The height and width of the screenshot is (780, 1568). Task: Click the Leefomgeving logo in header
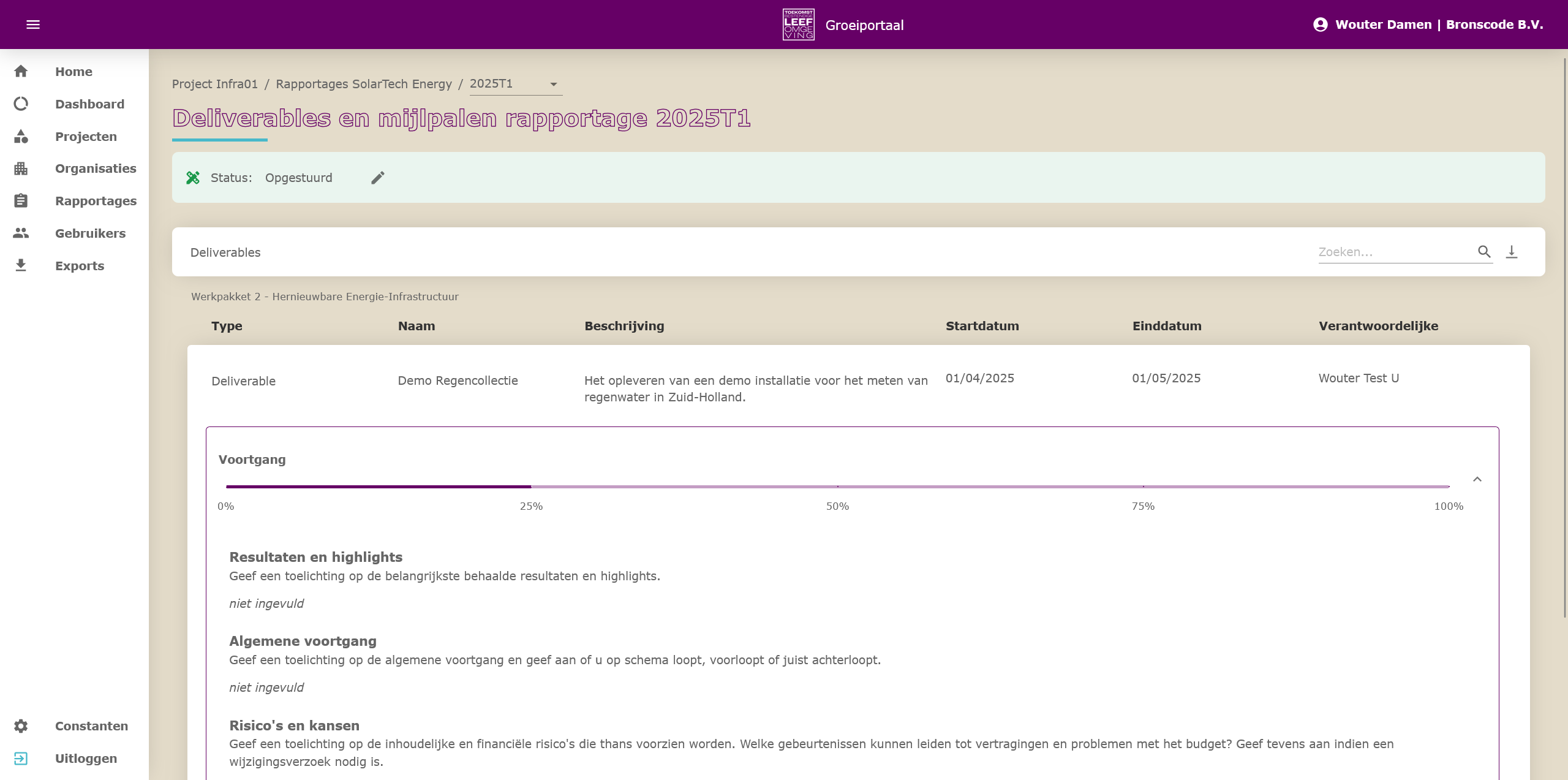click(x=798, y=25)
